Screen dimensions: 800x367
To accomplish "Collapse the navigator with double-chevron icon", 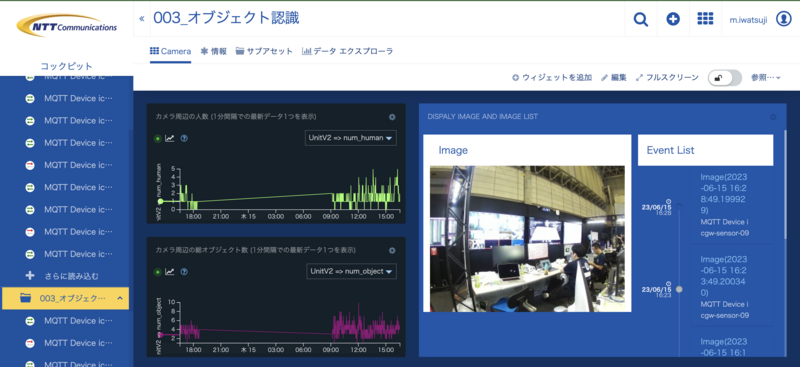I will click(141, 19).
